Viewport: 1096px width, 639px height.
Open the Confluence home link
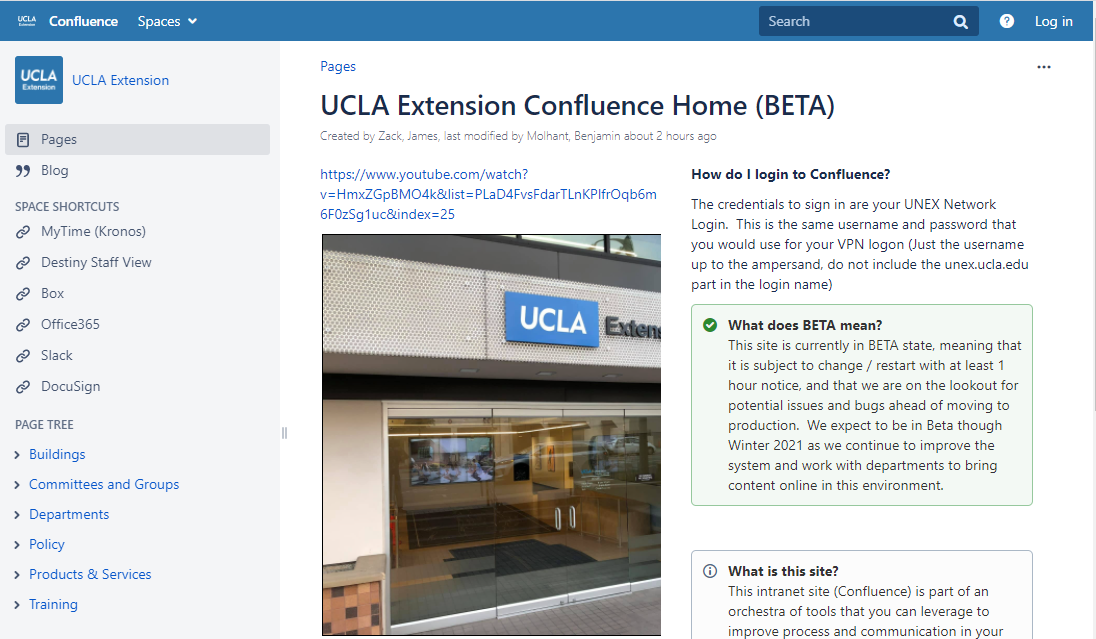coord(83,21)
